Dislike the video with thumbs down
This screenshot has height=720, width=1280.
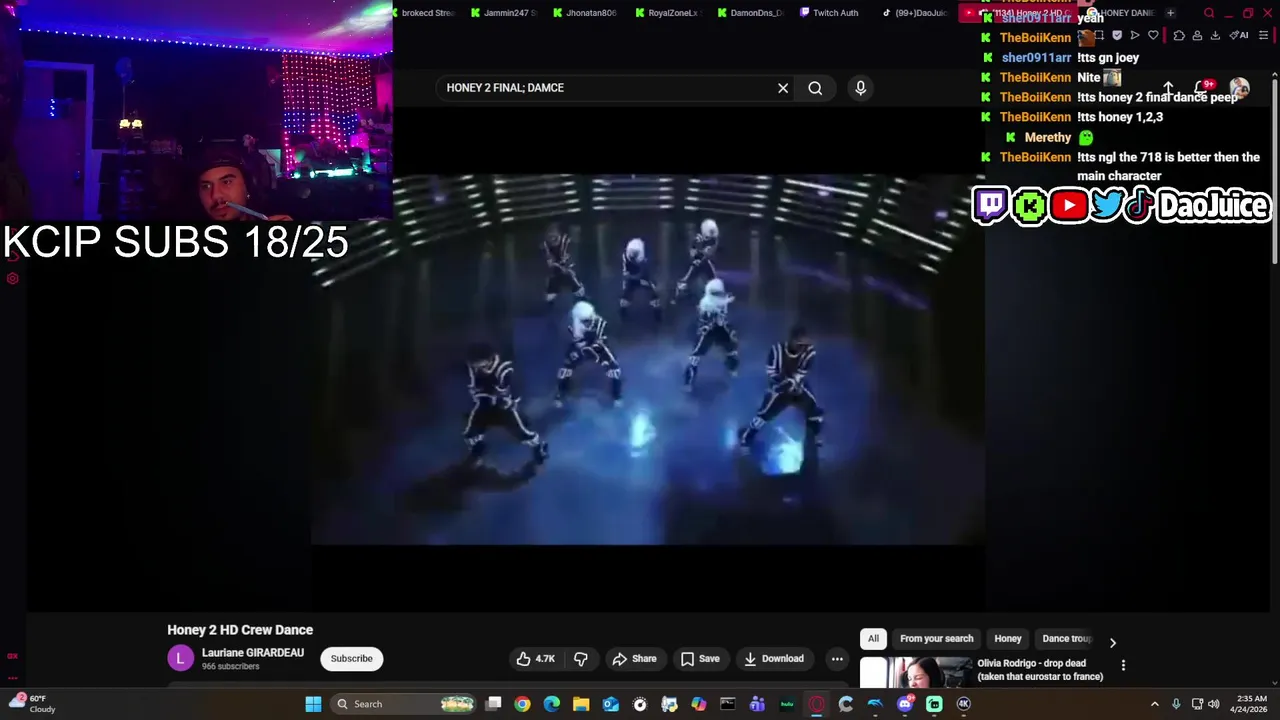click(581, 658)
